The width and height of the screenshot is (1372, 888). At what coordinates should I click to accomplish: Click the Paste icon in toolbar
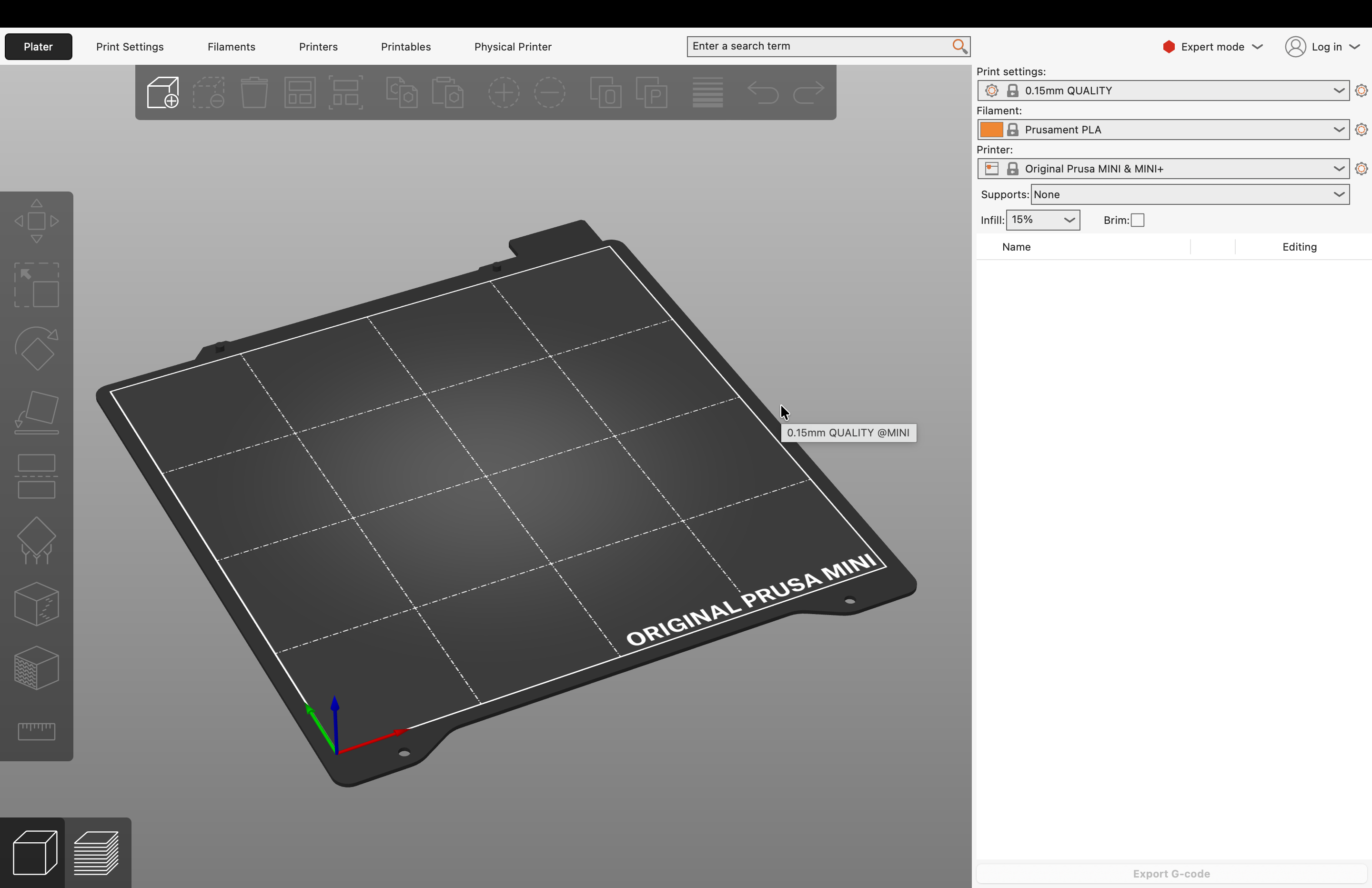click(447, 92)
